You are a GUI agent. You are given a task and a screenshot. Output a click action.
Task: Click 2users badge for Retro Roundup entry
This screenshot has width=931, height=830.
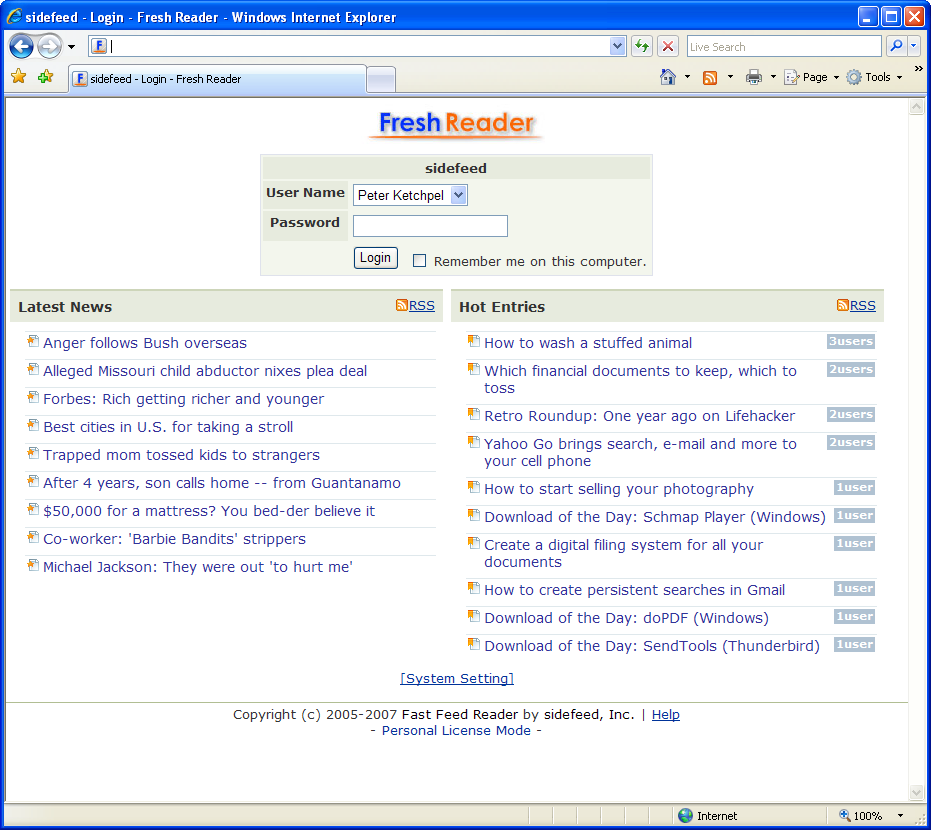851,414
